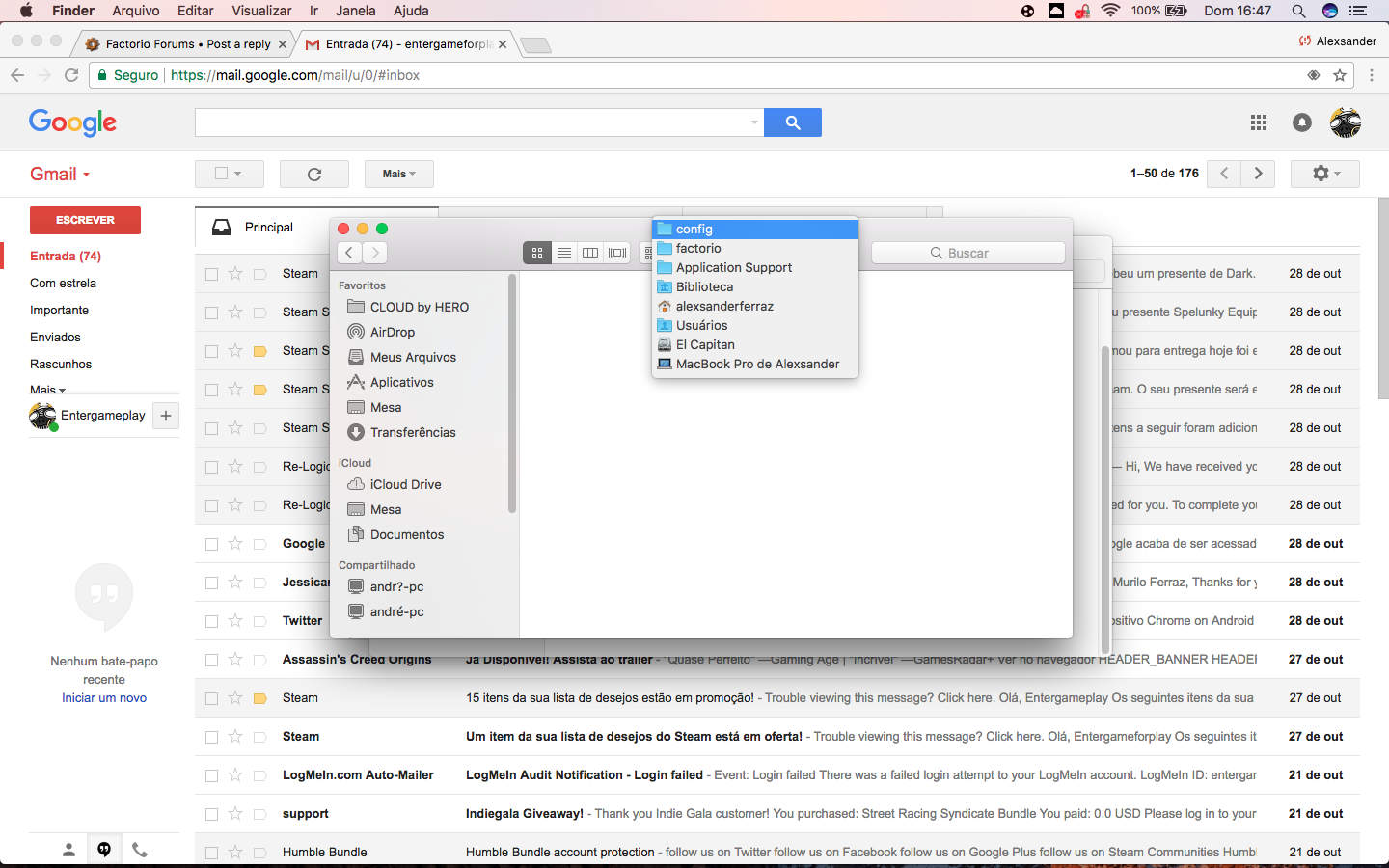The height and width of the screenshot is (868, 1389).
Task: Open the Gmail product switcher dropdown
Action: point(60,175)
